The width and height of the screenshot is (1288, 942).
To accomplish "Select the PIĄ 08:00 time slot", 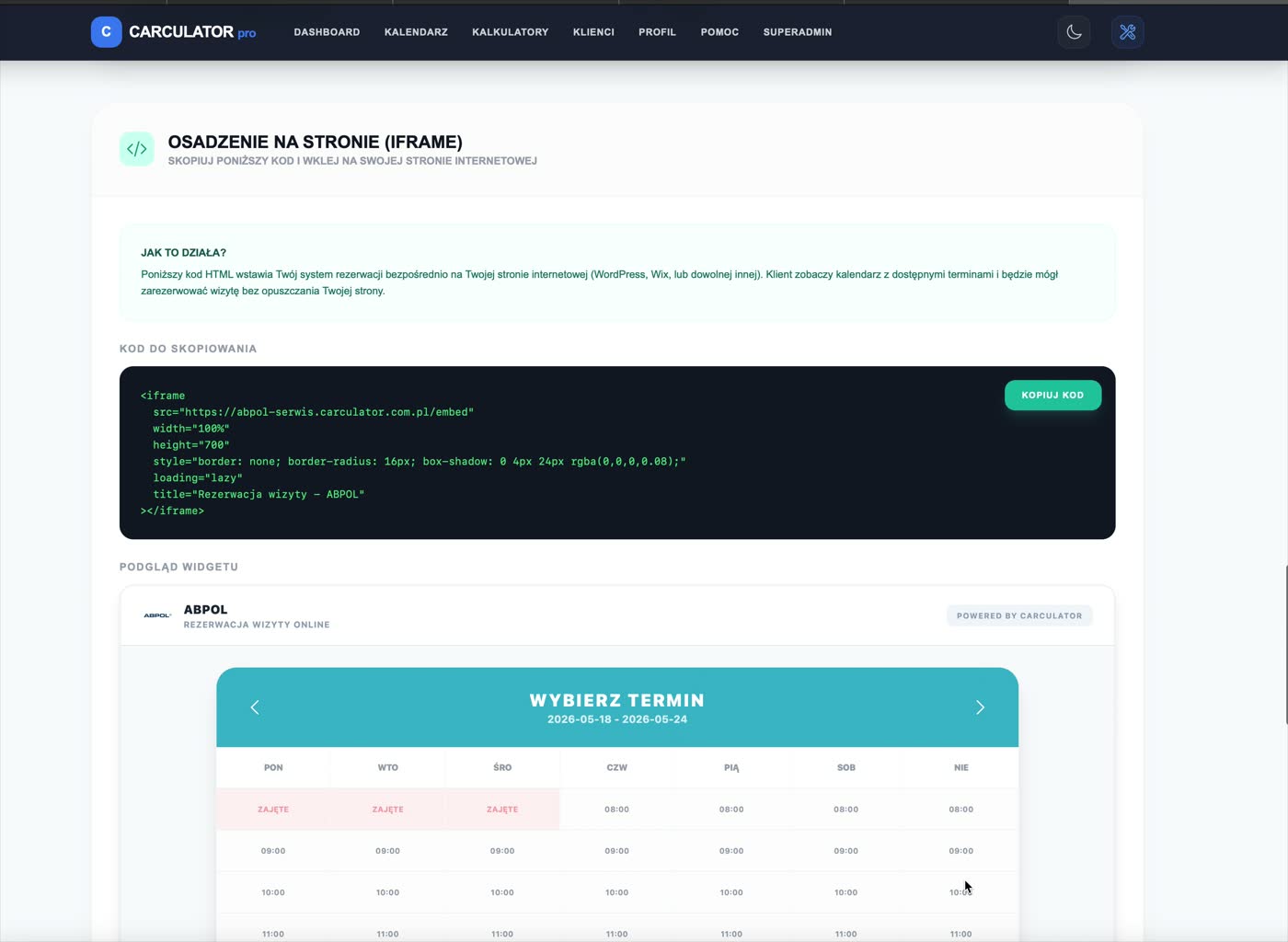I will (731, 810).
